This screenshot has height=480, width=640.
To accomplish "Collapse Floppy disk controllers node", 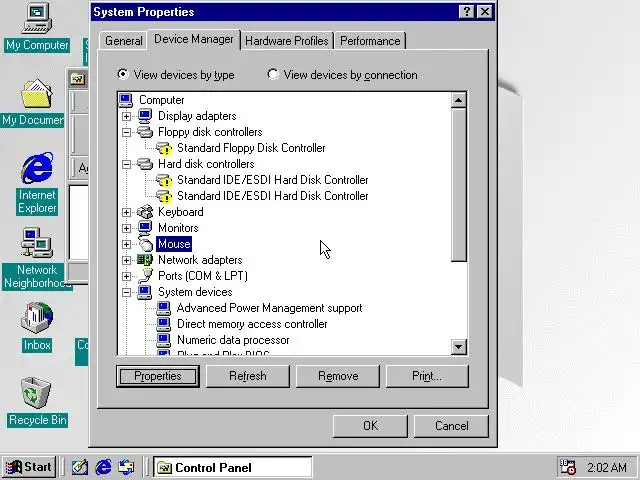I will point(126,132).
